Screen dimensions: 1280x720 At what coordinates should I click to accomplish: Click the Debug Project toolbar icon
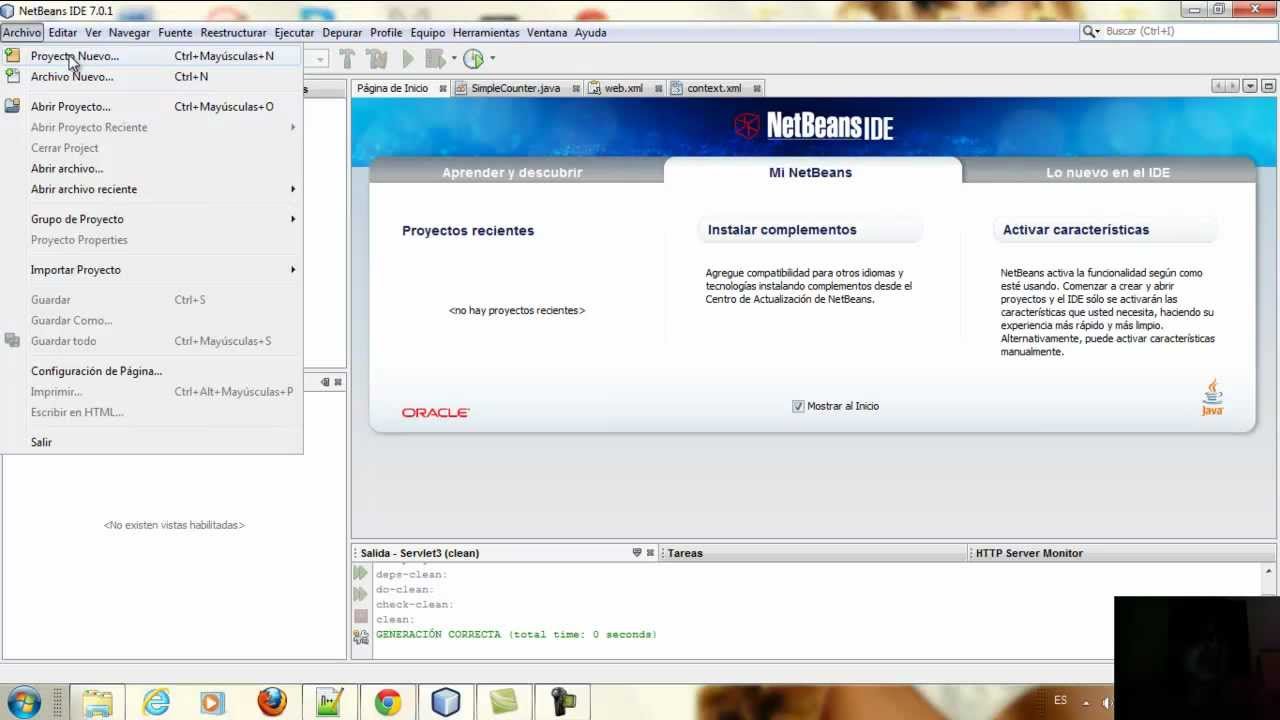tap(434, 59)
